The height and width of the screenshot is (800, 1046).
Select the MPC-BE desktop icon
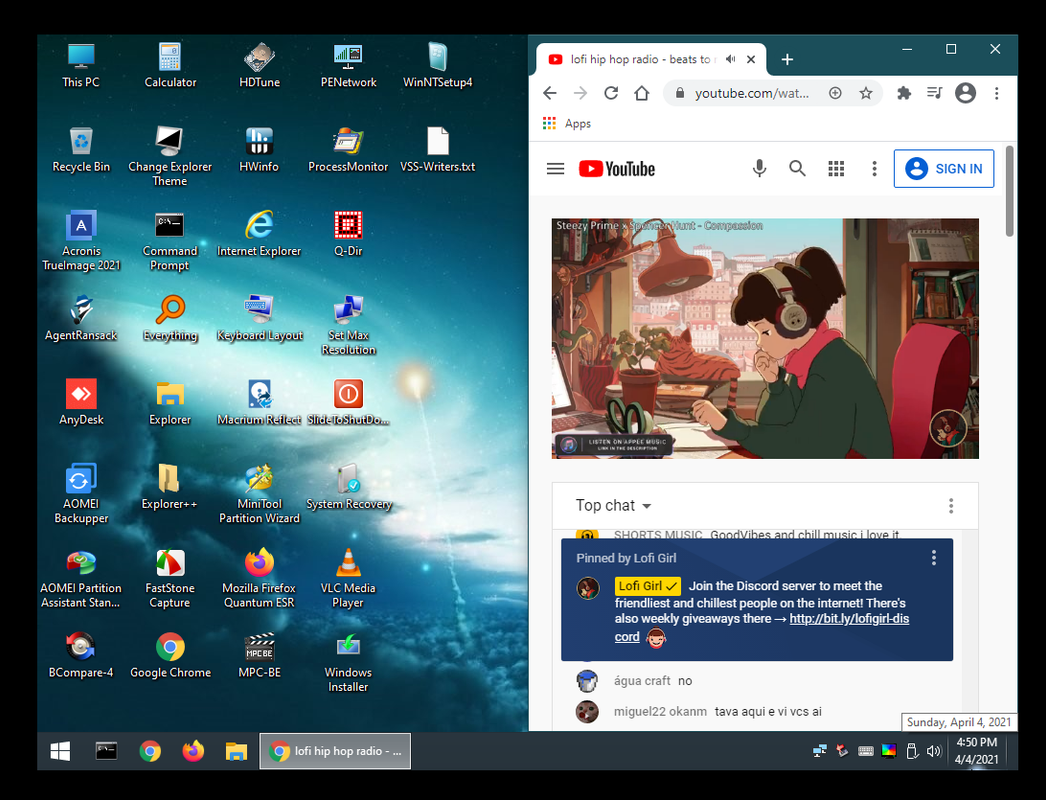coord(259,655)
